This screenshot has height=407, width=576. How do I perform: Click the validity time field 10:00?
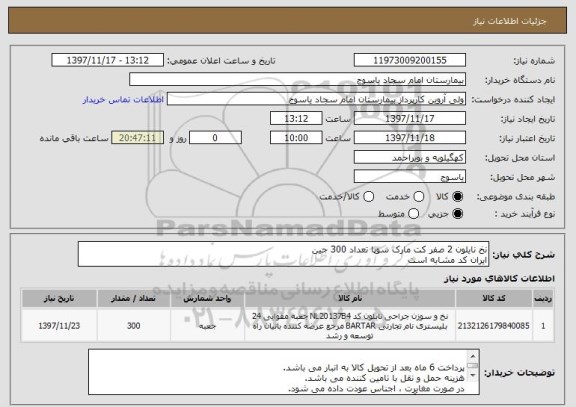[296, 138]
